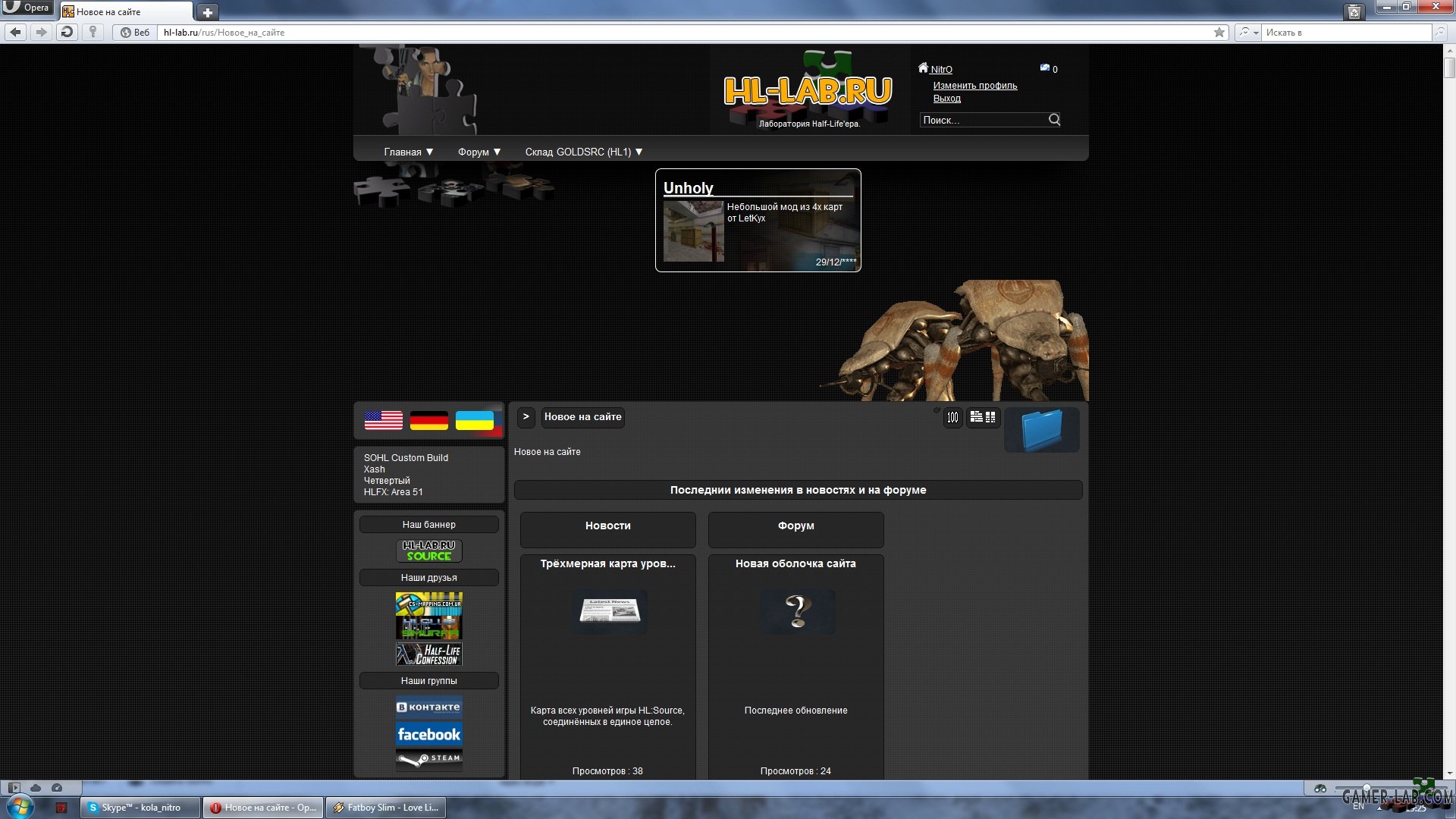Image resolution: width=1456 pixels, height=819 pixels.
Task: Open the closed tabs trash icon
Action: (1354, 11)
